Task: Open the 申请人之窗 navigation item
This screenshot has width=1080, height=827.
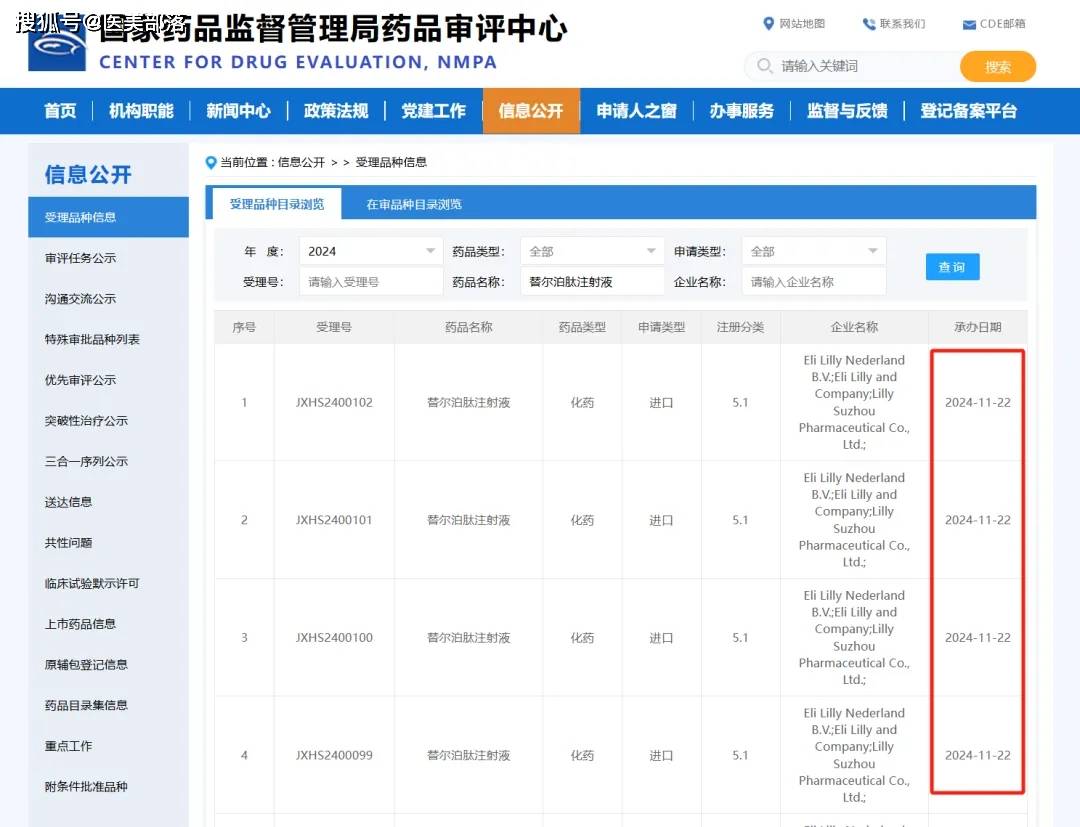Action: click(x=636, y=111)
